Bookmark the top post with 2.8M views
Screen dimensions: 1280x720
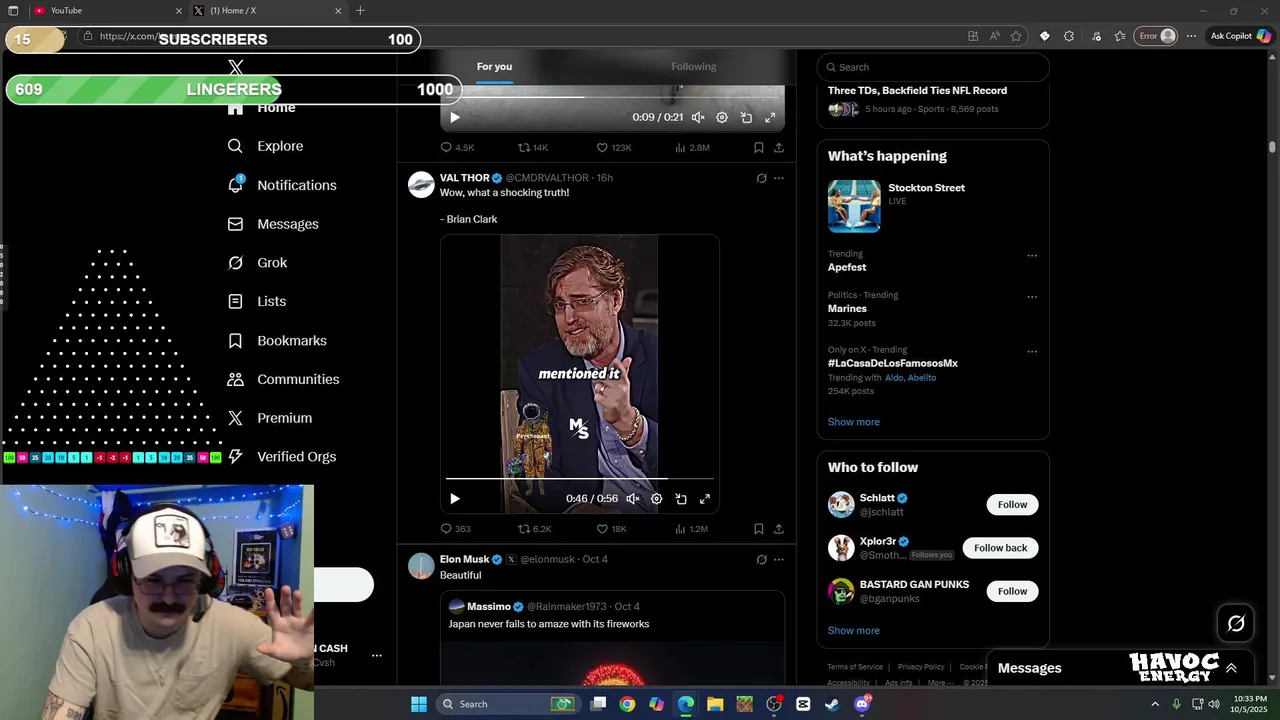pyautogui.click(x=759, y=148)
